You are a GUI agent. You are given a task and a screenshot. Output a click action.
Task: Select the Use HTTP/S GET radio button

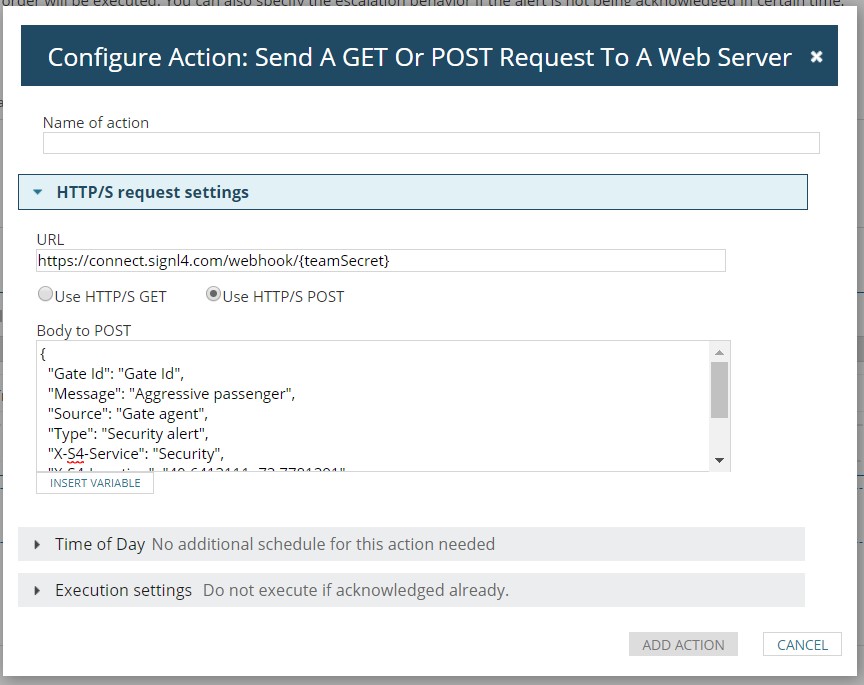[45, 294]
